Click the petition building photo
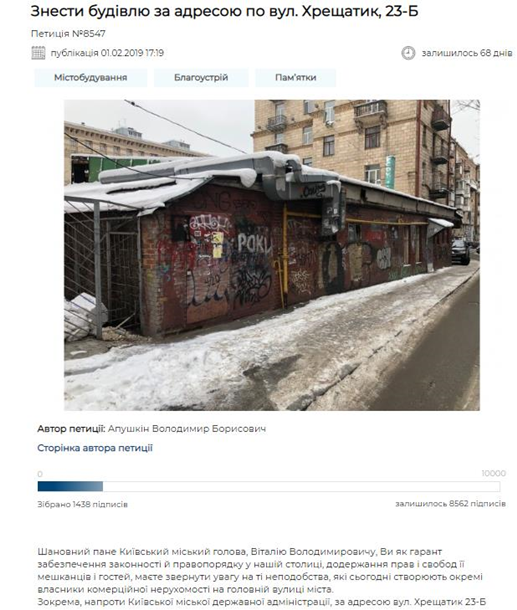Viewport: 517px width, 610px height. [272, 255]
